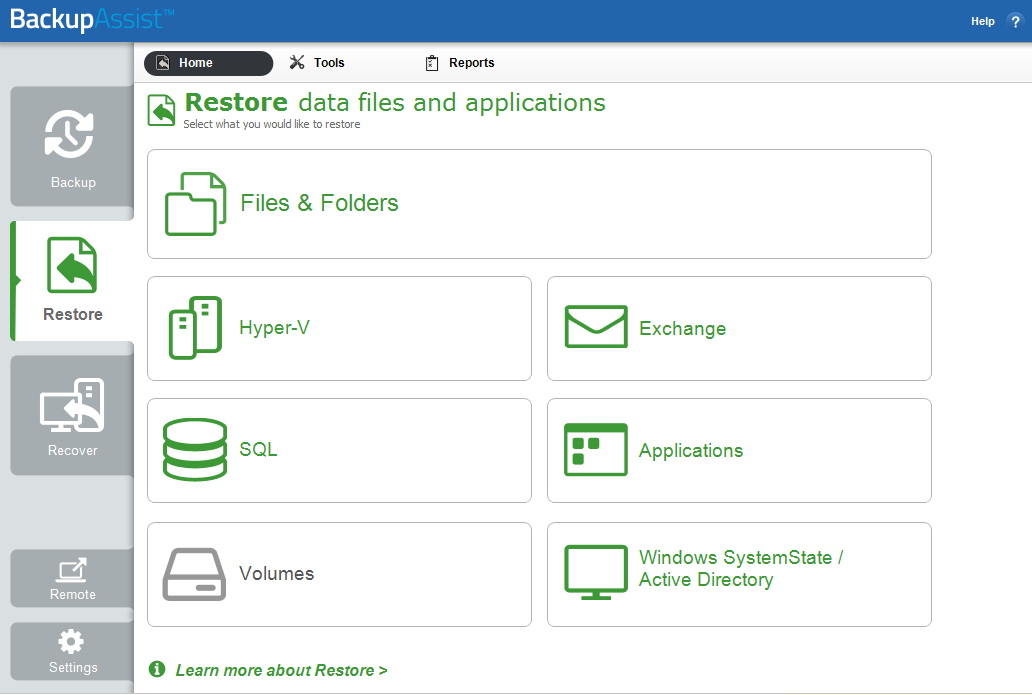Choose Files & Folders restore option

coord(539,204)
